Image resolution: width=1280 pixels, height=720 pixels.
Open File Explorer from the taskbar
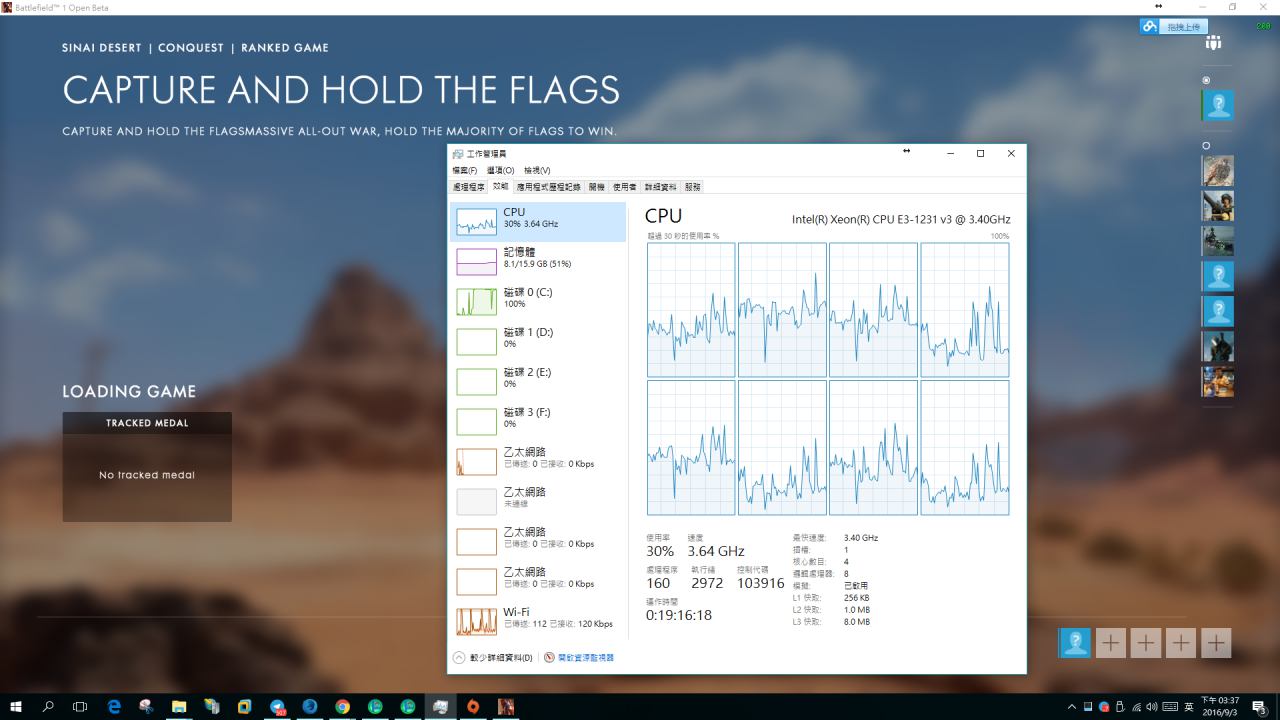pyautogui.click(x=179, y=707)
